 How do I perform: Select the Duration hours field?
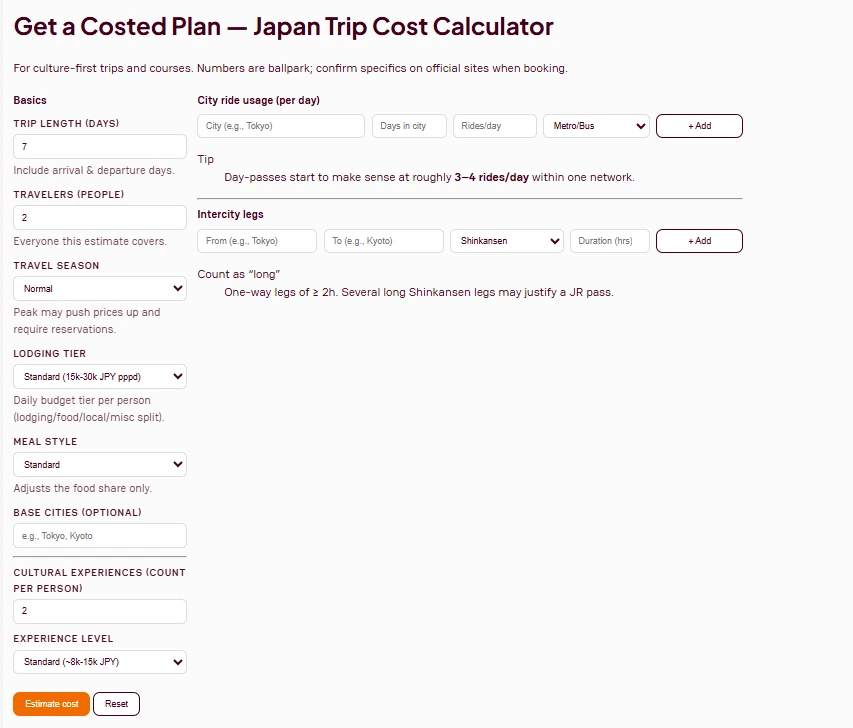[609, 240]
